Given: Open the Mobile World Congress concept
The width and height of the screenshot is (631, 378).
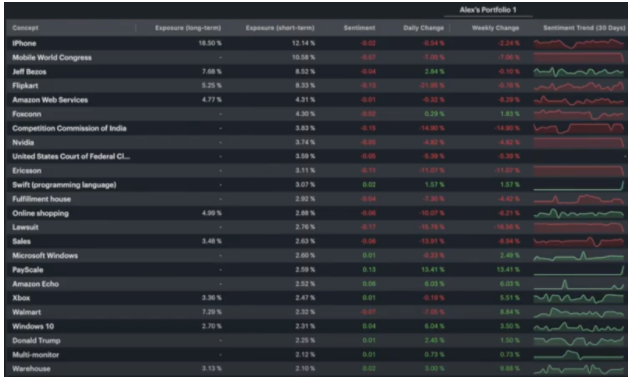Looking at the screenshot, I should tap(52, 58).
